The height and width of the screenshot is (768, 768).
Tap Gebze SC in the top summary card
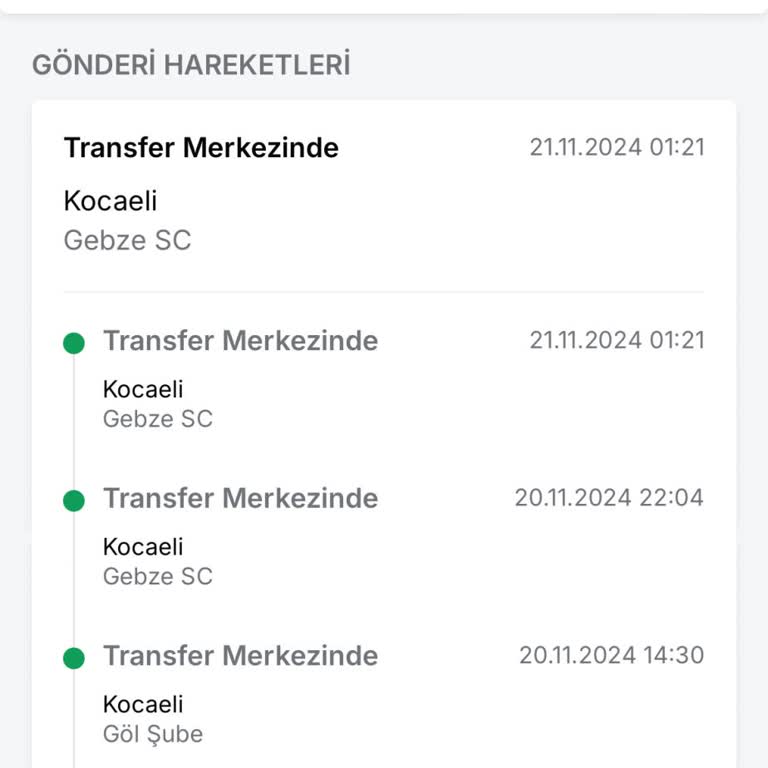(127, 241)
